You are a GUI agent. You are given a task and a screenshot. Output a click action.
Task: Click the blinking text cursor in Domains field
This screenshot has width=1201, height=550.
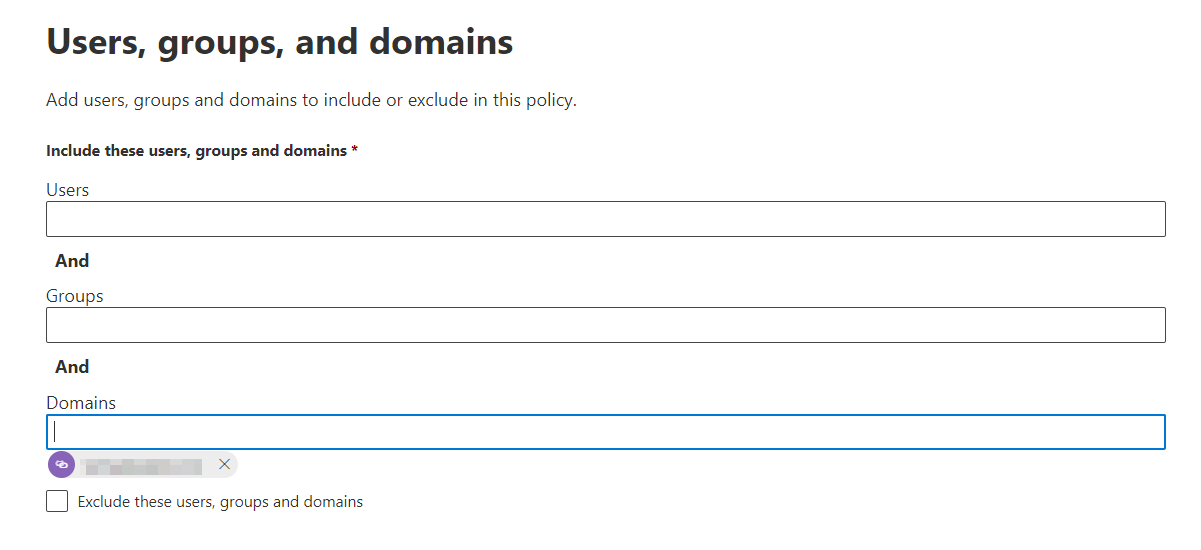pos(56,432)
